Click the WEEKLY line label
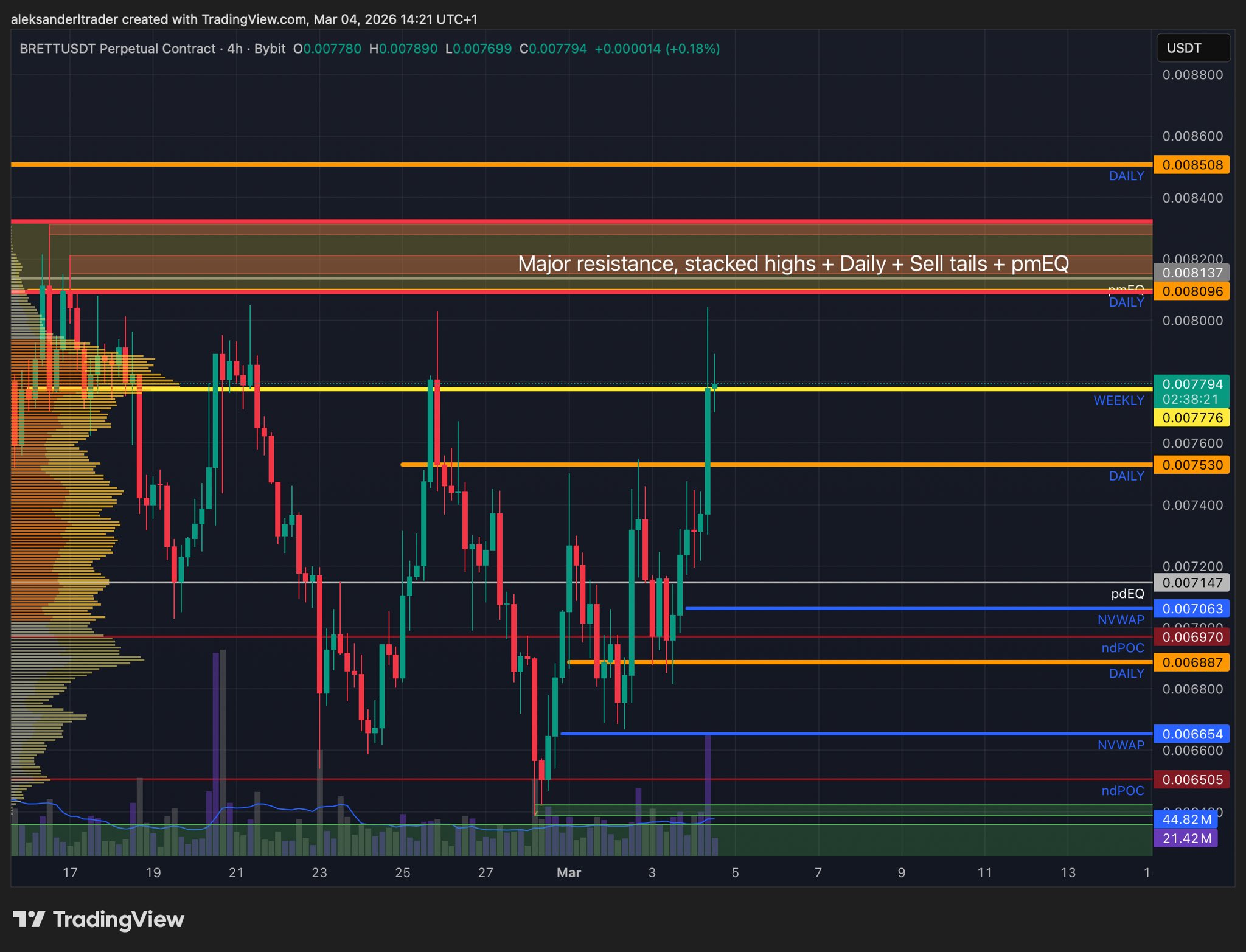Viewport: 1246px width, 952px height. click(x=1118, y=400)
